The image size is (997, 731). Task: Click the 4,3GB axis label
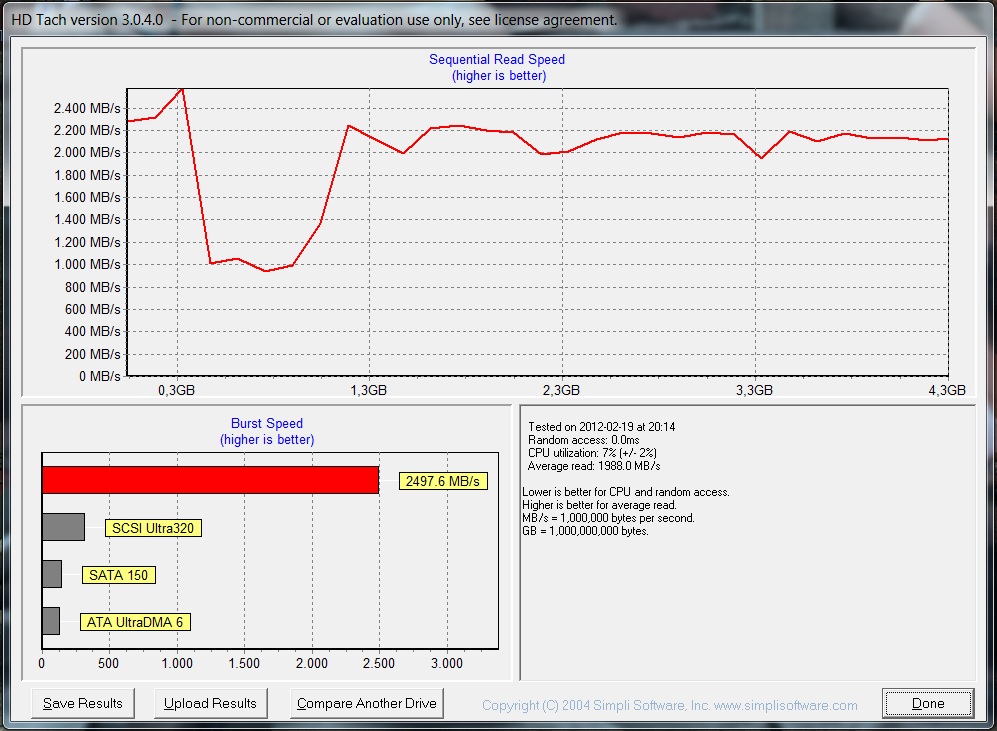tap(947, 390)
